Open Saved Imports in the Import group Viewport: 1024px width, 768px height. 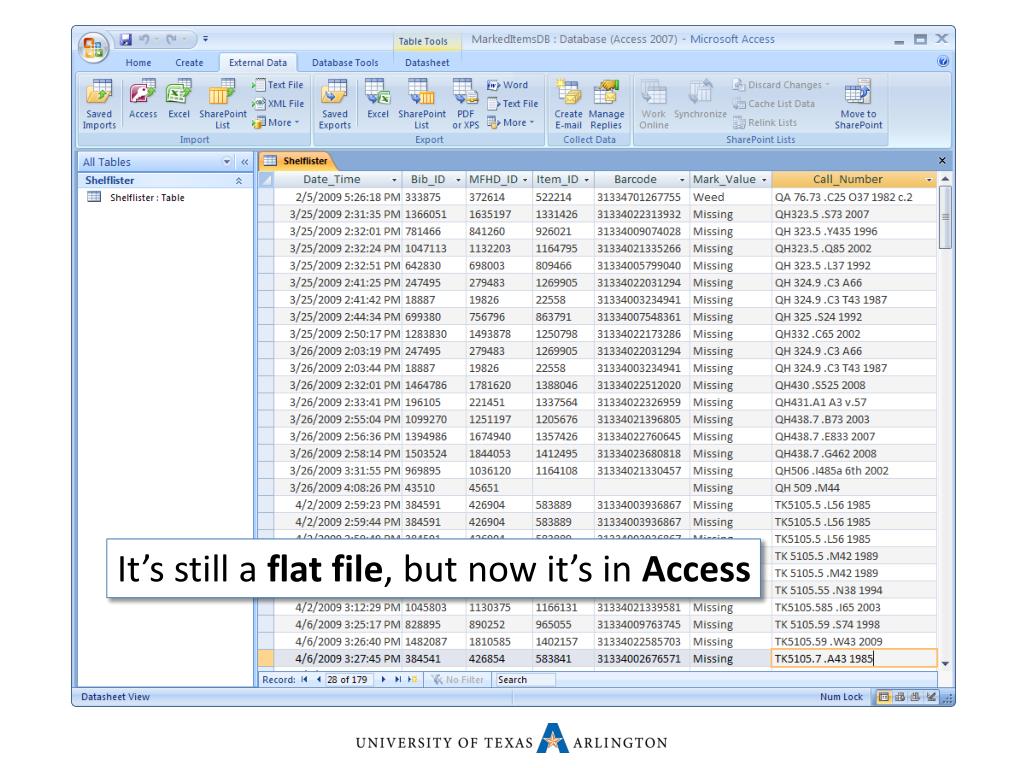click(x=99, y=104)
